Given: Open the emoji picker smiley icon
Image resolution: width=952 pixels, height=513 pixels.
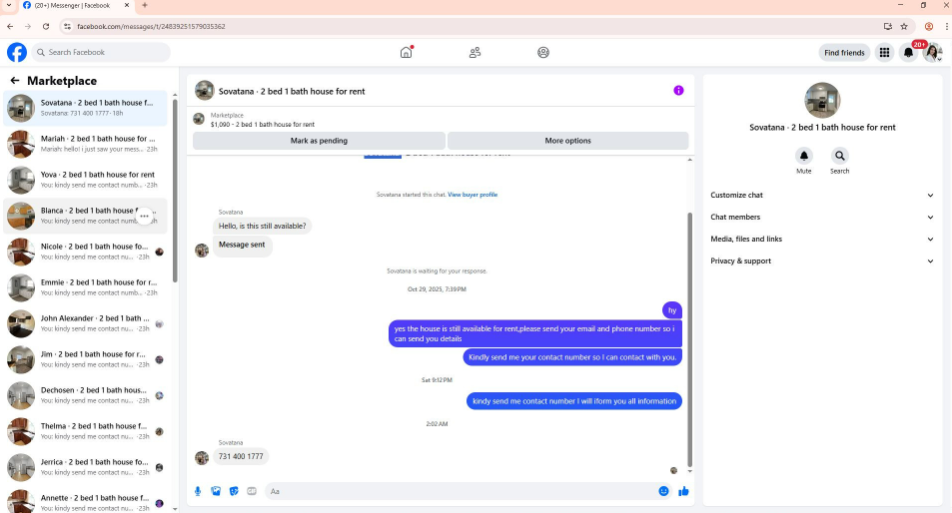Looking at the screenshot, I should click(664, 491).
